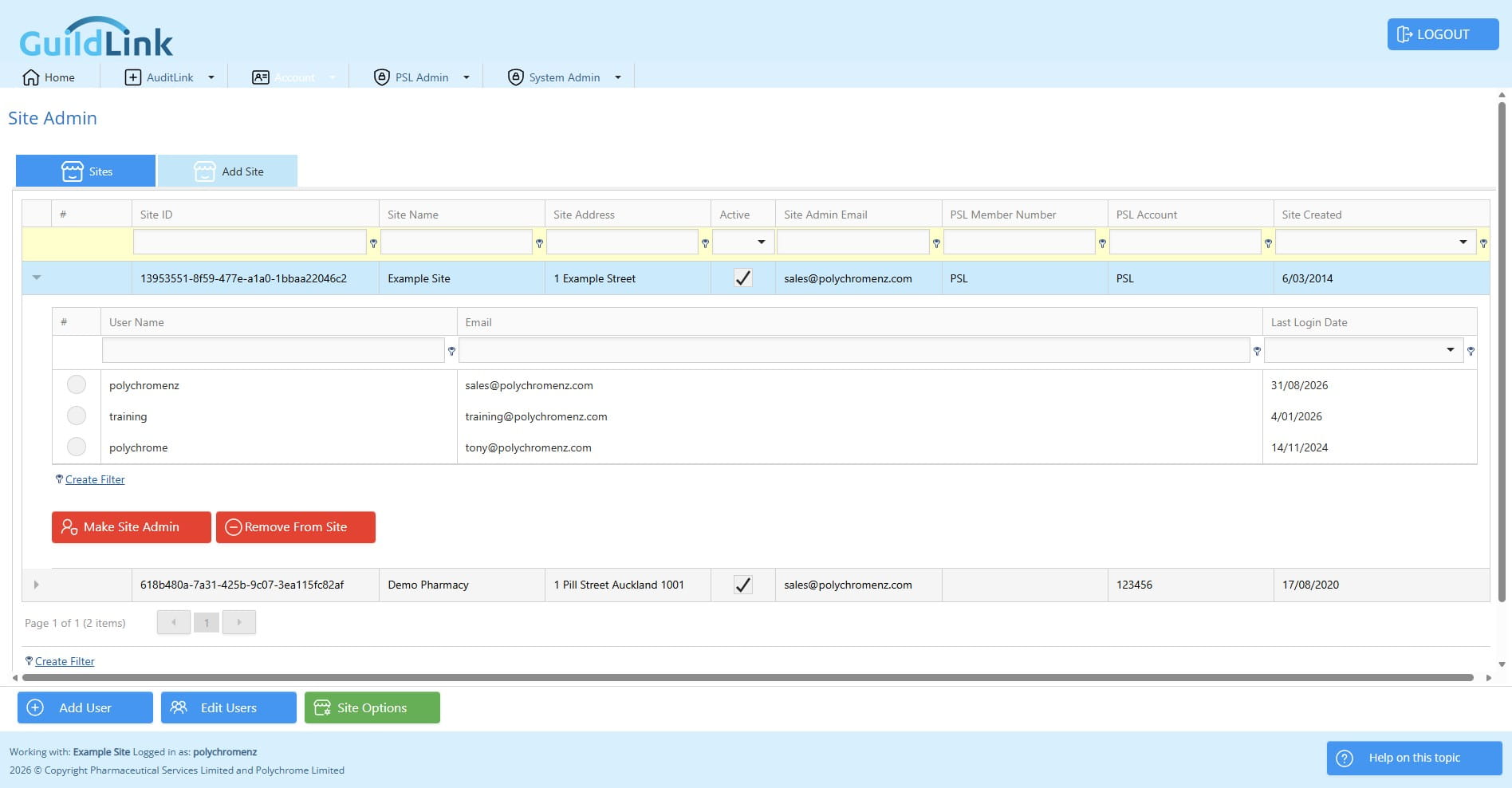Viewport: 1512px width, 788px height.
Task: Click the GuildLink logo
Action: 96,37
